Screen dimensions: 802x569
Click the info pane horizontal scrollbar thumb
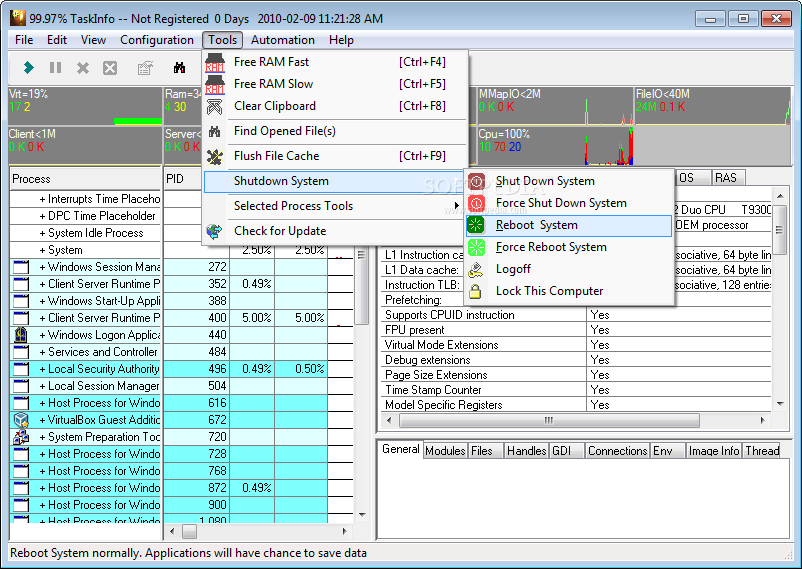(549, 421)
